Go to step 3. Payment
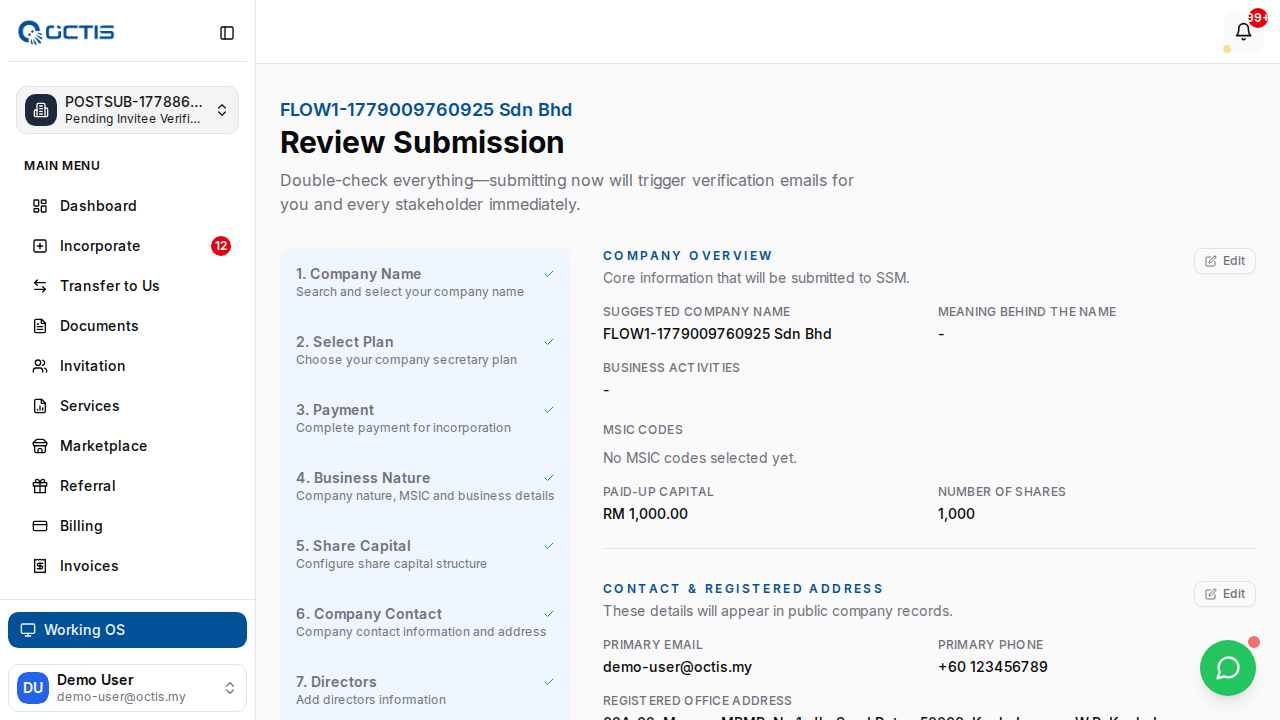Image resolution: width=1280 pixels, height=720 pixels. click(x=425, y=418)
